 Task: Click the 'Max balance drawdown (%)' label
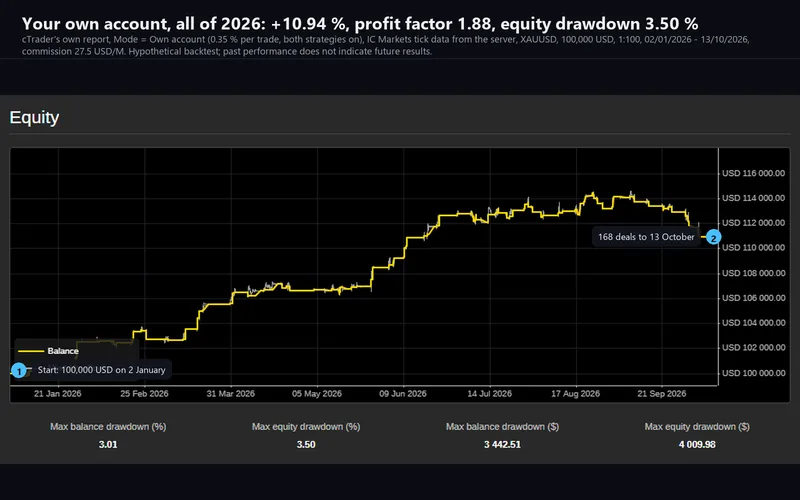[x=108, y=427]
